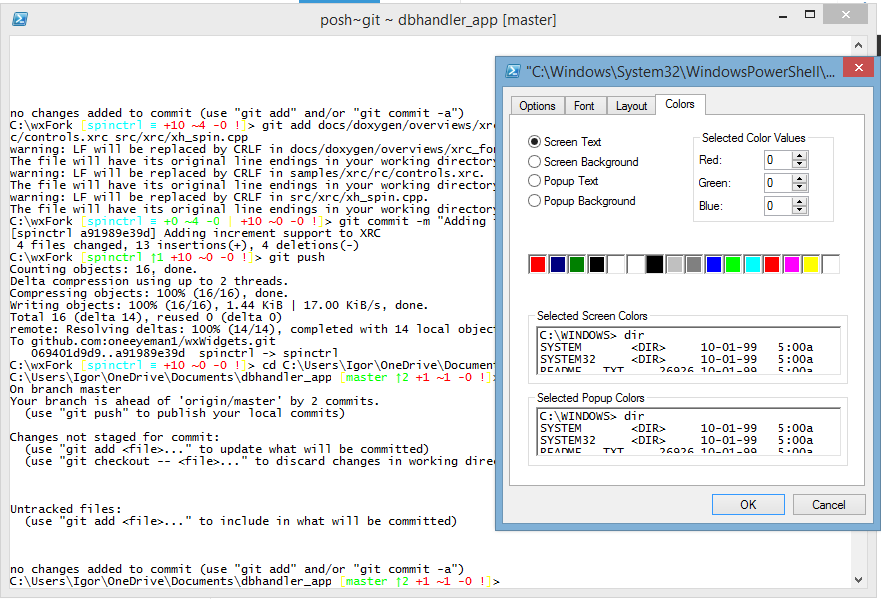The image size is (881, 599).
Task: Increase the Blue color value
Action: [x=800, y=202]
